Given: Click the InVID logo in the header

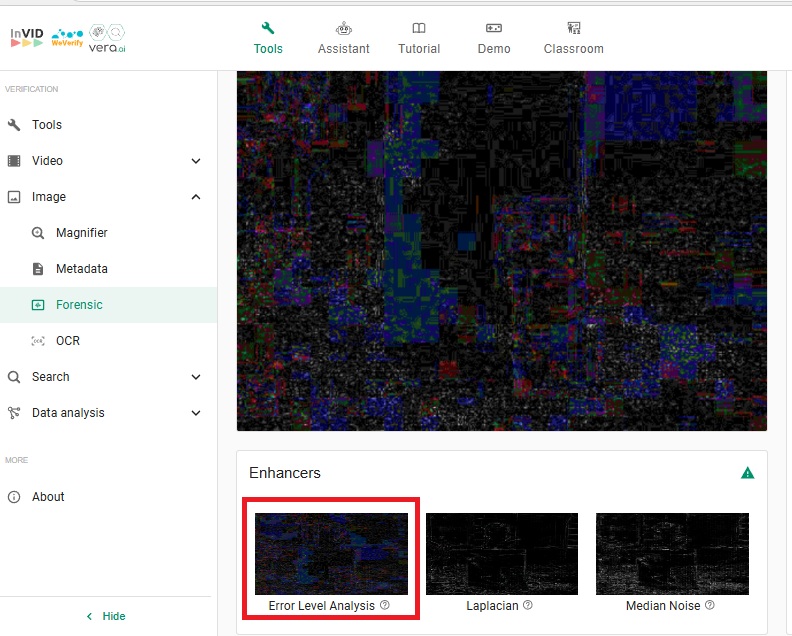Looking at the screenshot, I should coord(27,38).
